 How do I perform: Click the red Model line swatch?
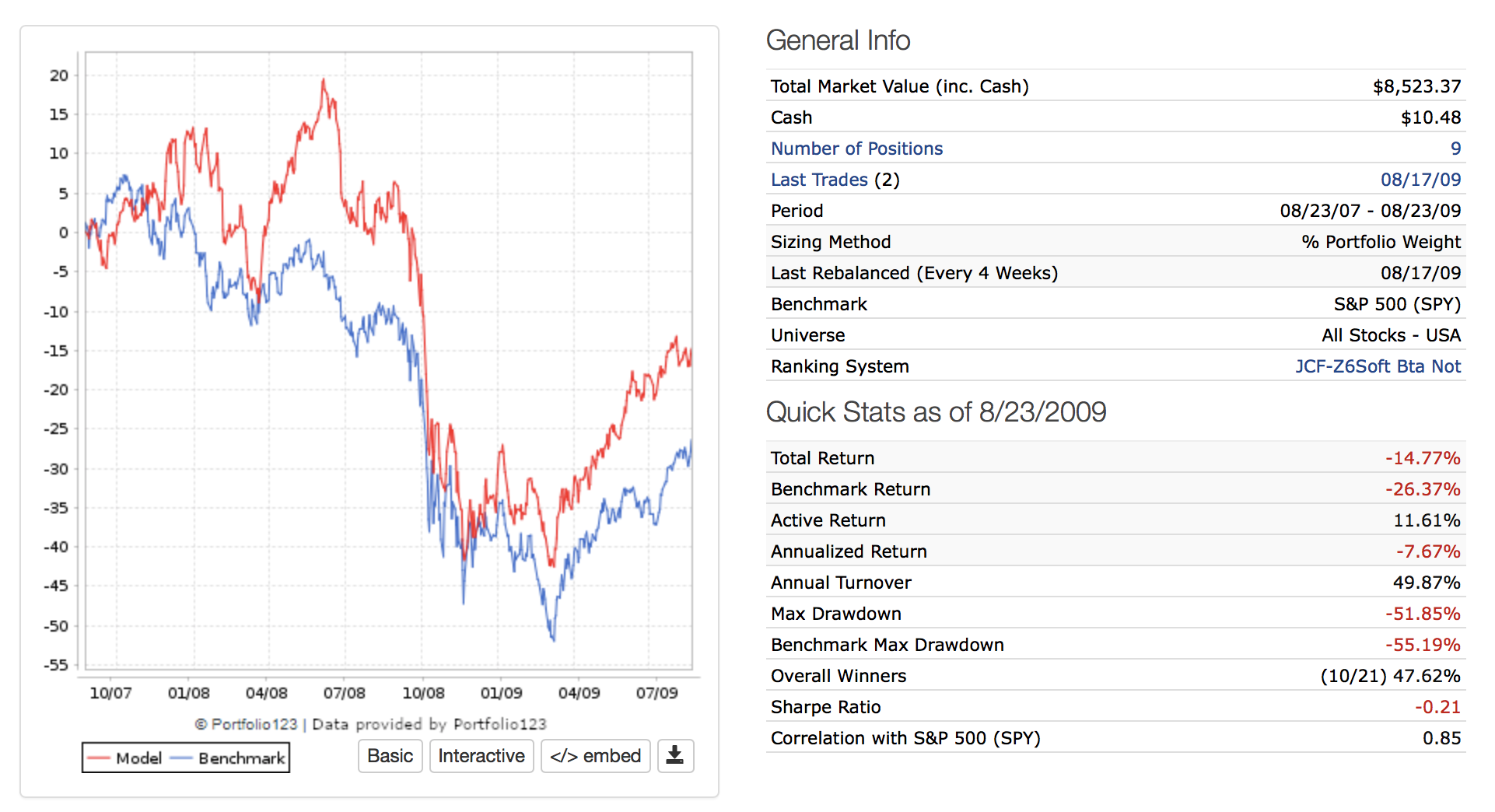point(99,758)
